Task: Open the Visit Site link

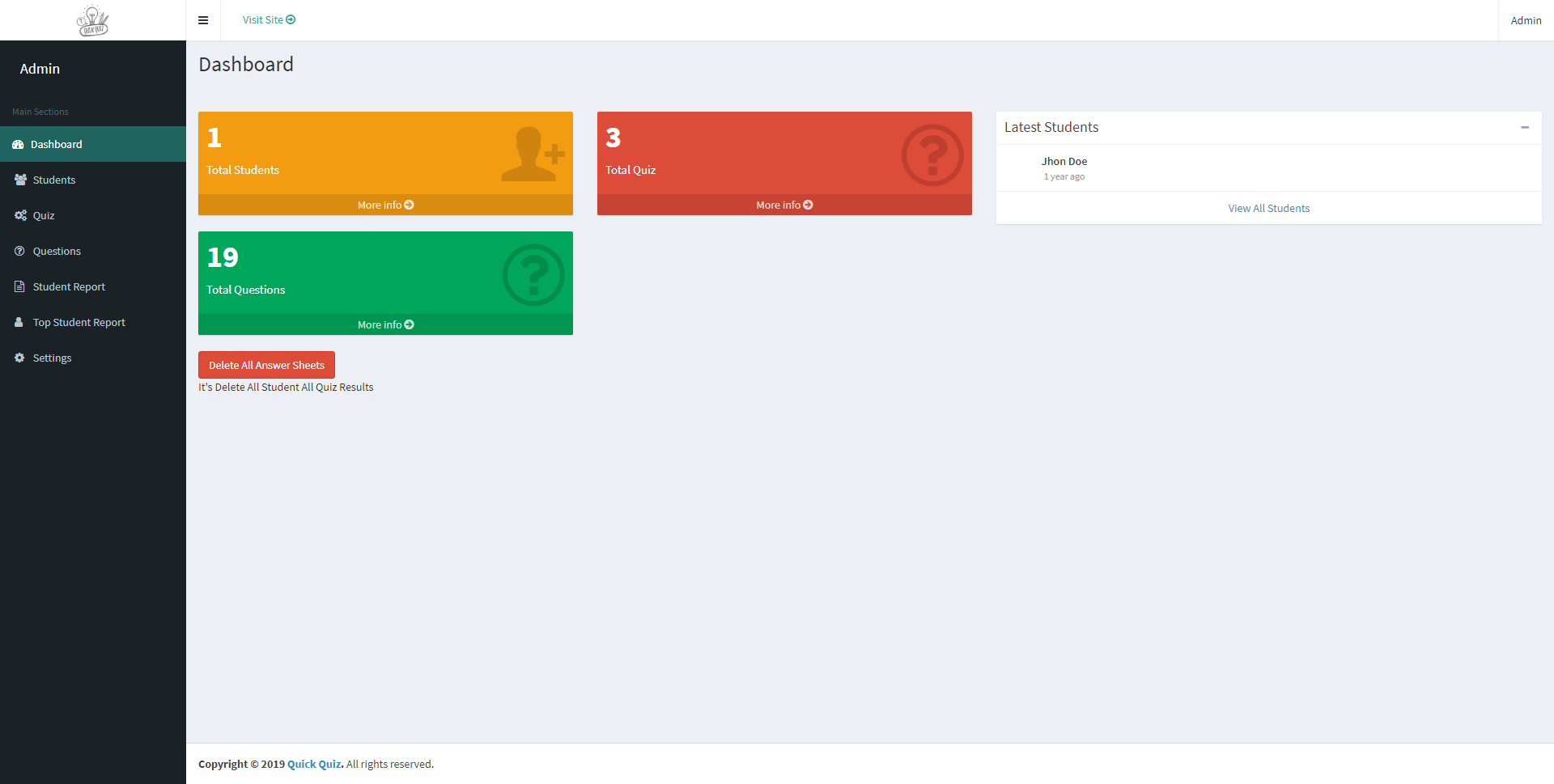Action: click(268, 19)
